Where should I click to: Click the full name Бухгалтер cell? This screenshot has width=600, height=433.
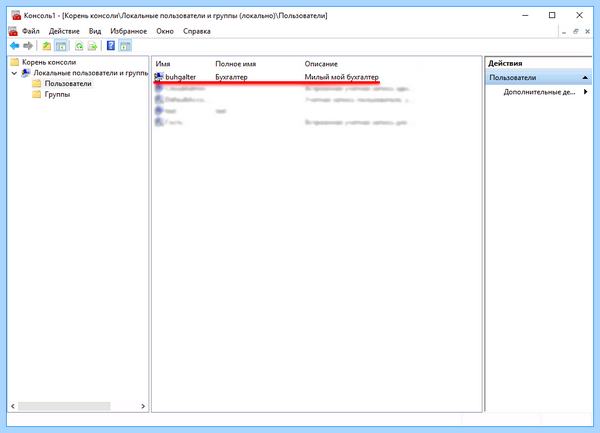[x=232, y=77]
